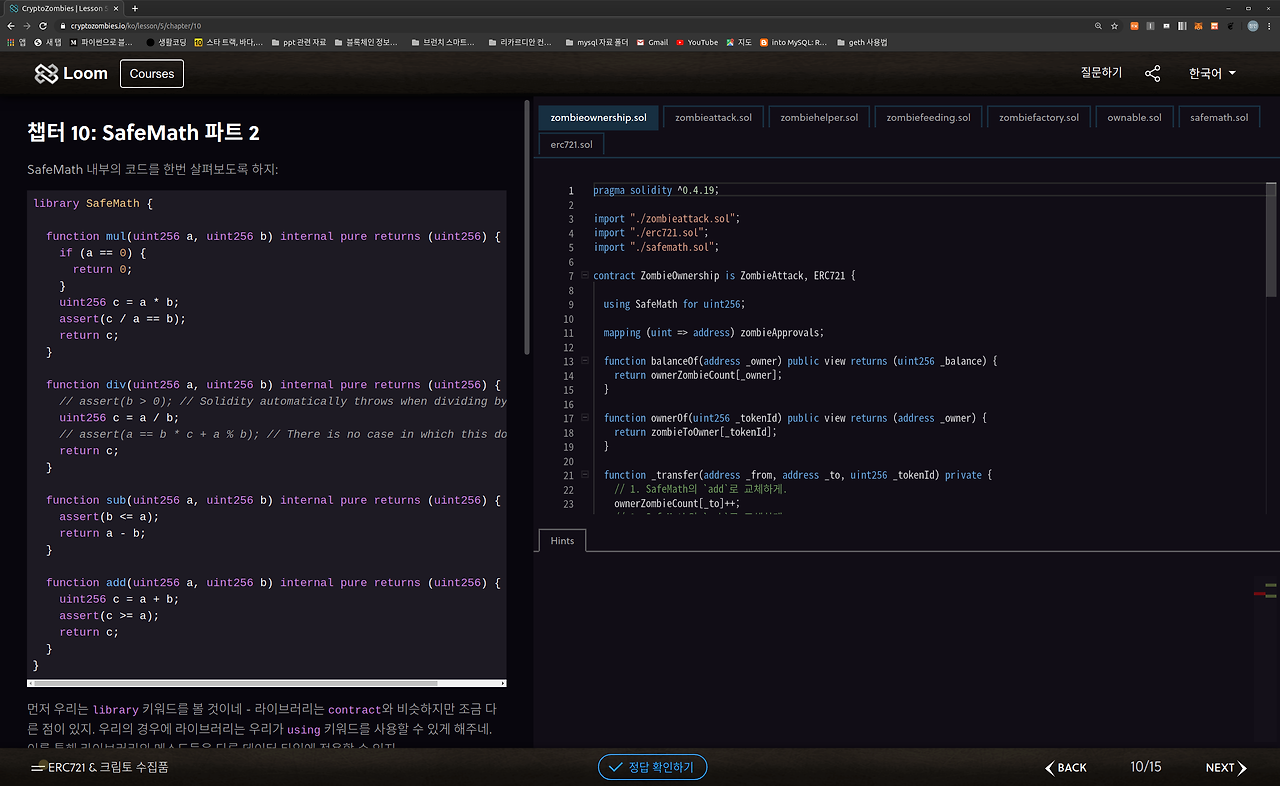
Task: Open the YouTube bookmark
Action: coord(696,43)
